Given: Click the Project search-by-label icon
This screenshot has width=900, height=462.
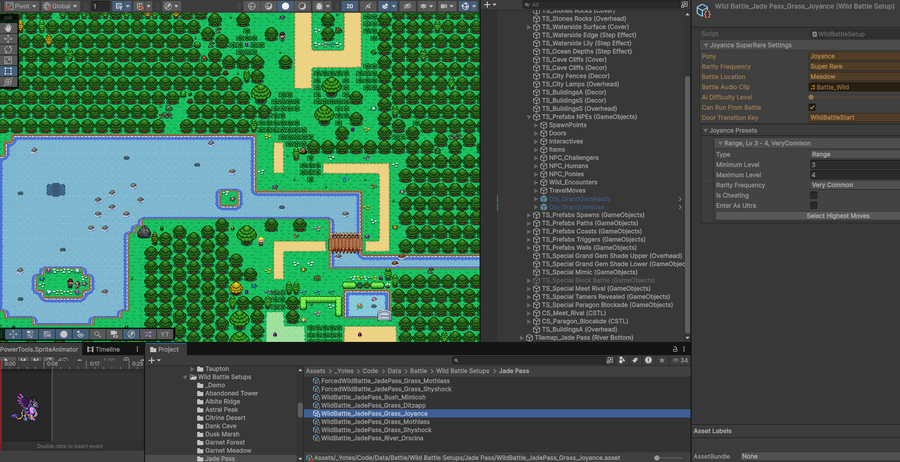Looking at the screenshot, I should point(635,360).
